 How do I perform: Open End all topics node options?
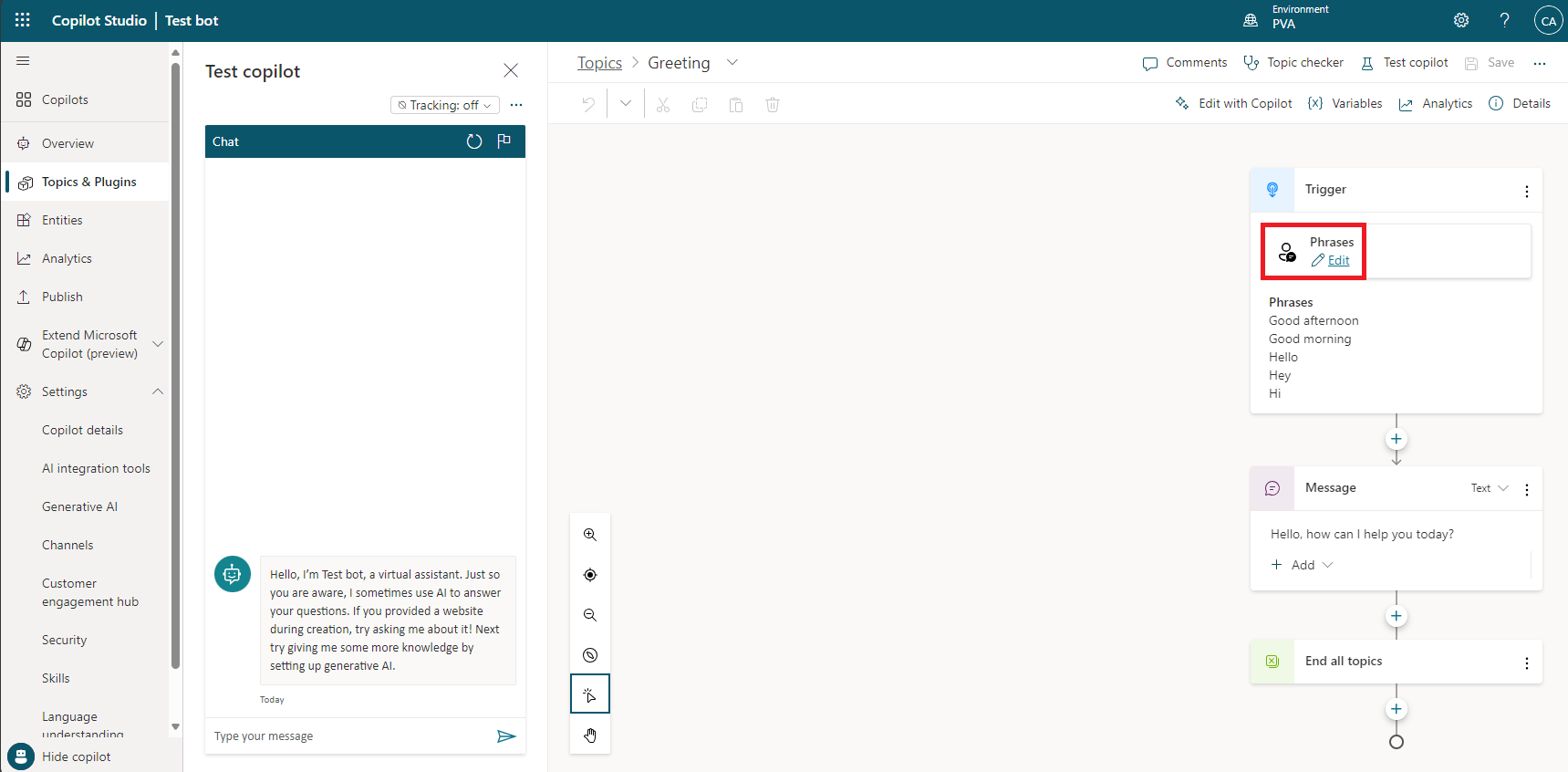point(1526,662)
